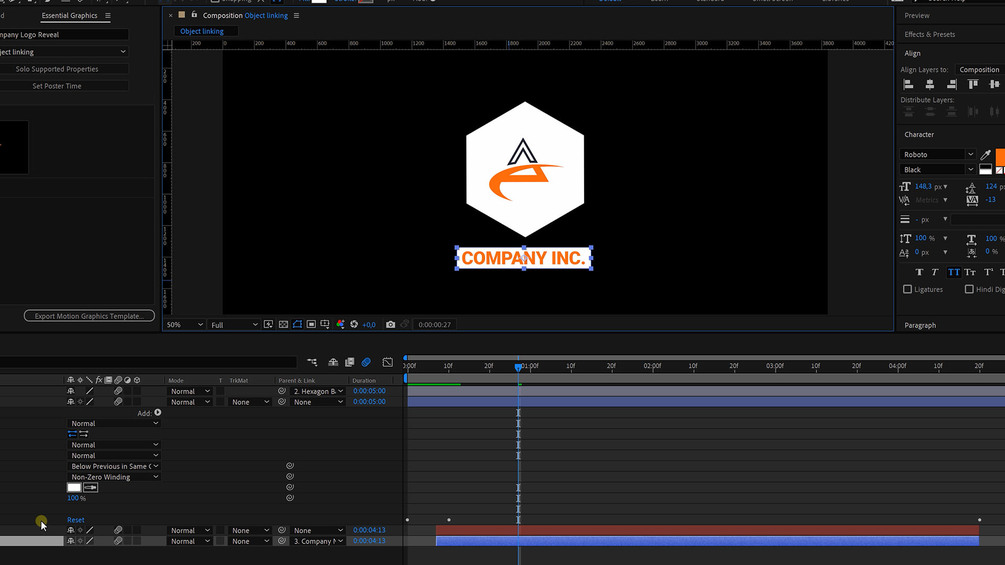Open the Roboto font family dropdown

tap(938, 154)
